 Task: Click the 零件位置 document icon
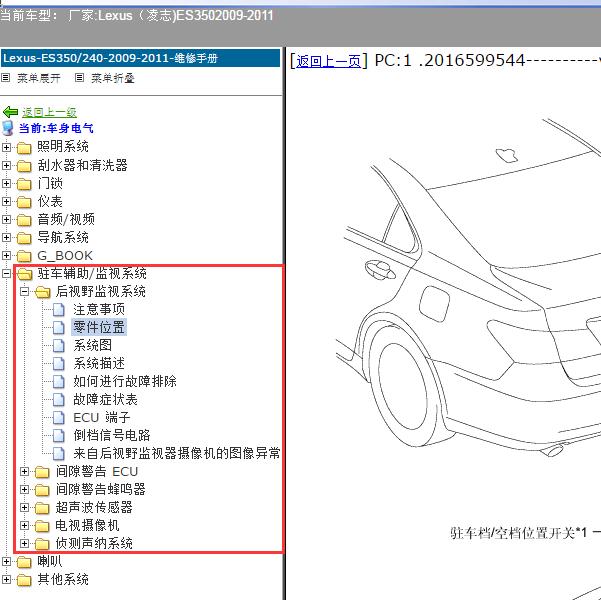59,327
